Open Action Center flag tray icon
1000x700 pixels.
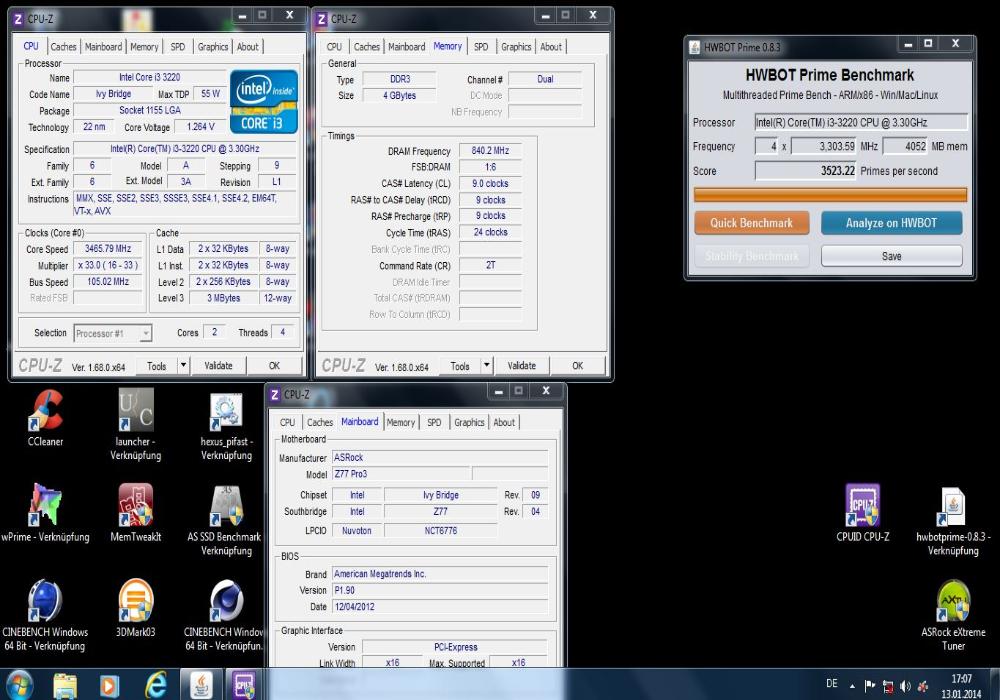(869, 686)
